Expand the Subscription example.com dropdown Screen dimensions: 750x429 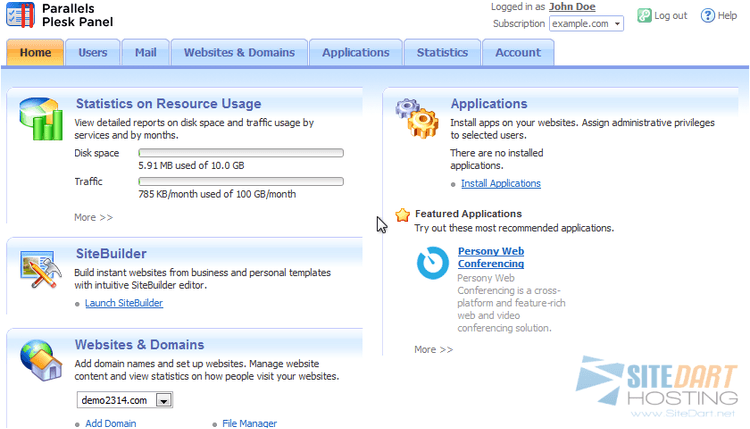click(x=586, y=23)
